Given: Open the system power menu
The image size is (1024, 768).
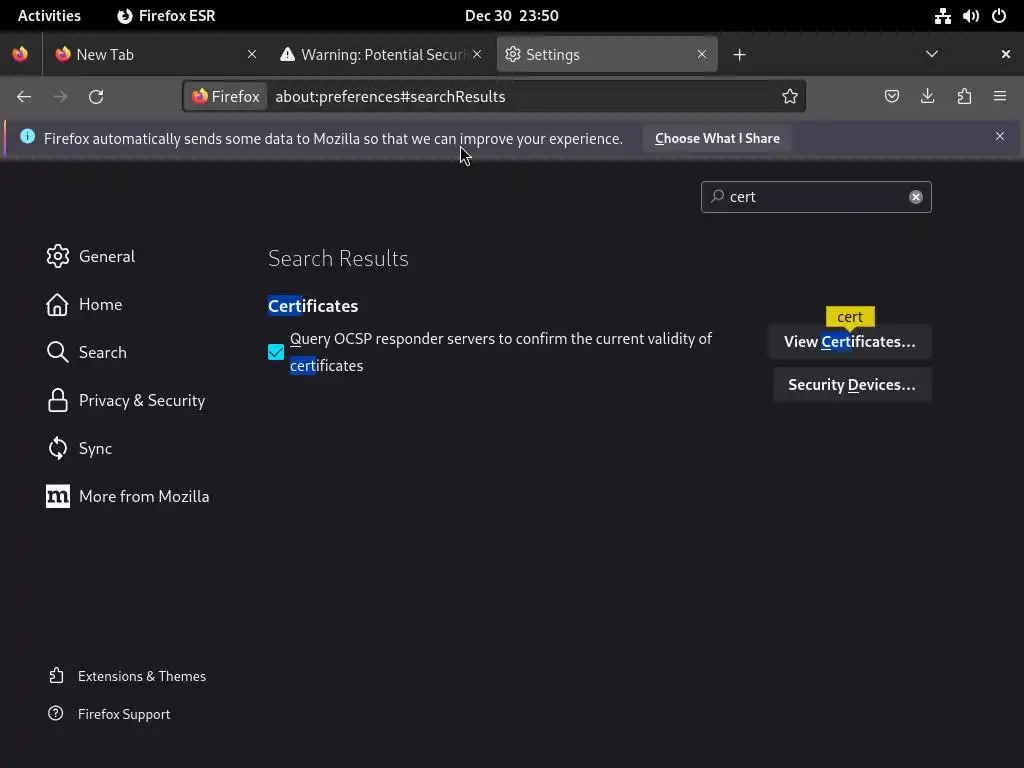Looking at the screenshot, I should pos(998,16).
